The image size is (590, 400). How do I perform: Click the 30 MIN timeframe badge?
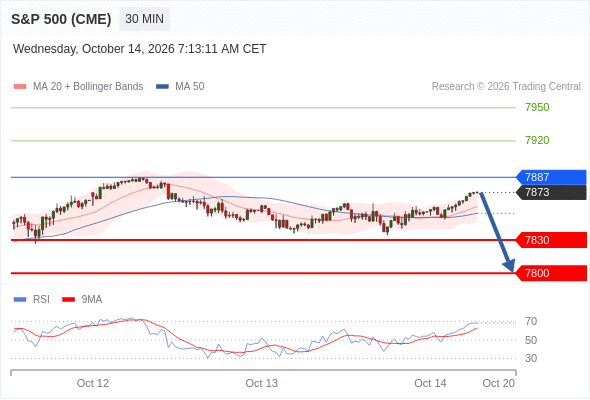point(144,19)
